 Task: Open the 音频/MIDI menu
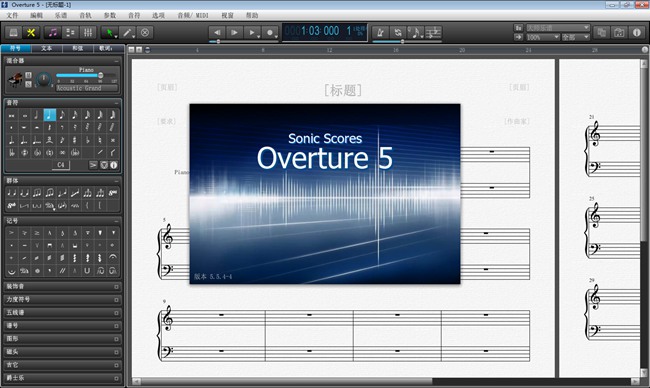[x=193, y=15]
